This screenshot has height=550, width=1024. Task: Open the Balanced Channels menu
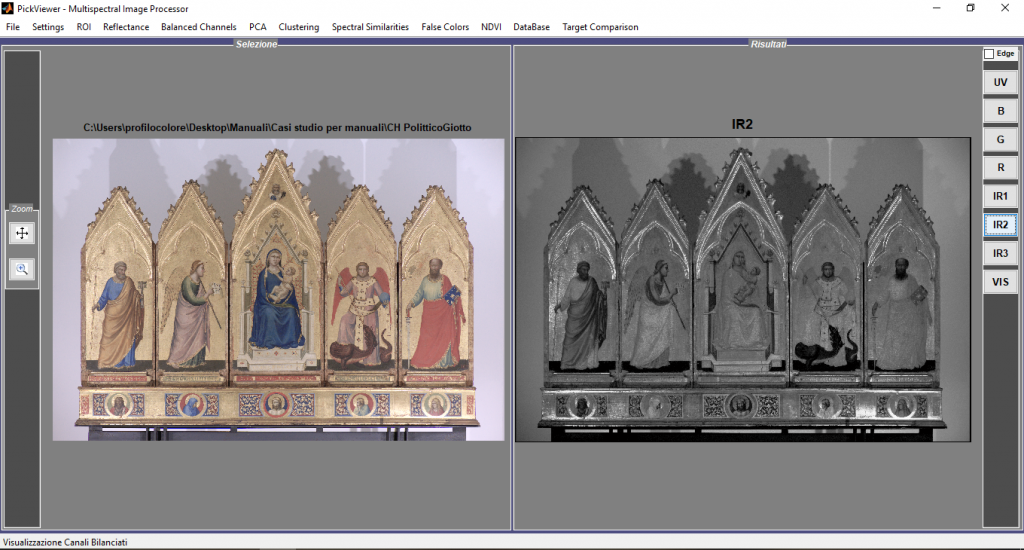tap(199, 27)
